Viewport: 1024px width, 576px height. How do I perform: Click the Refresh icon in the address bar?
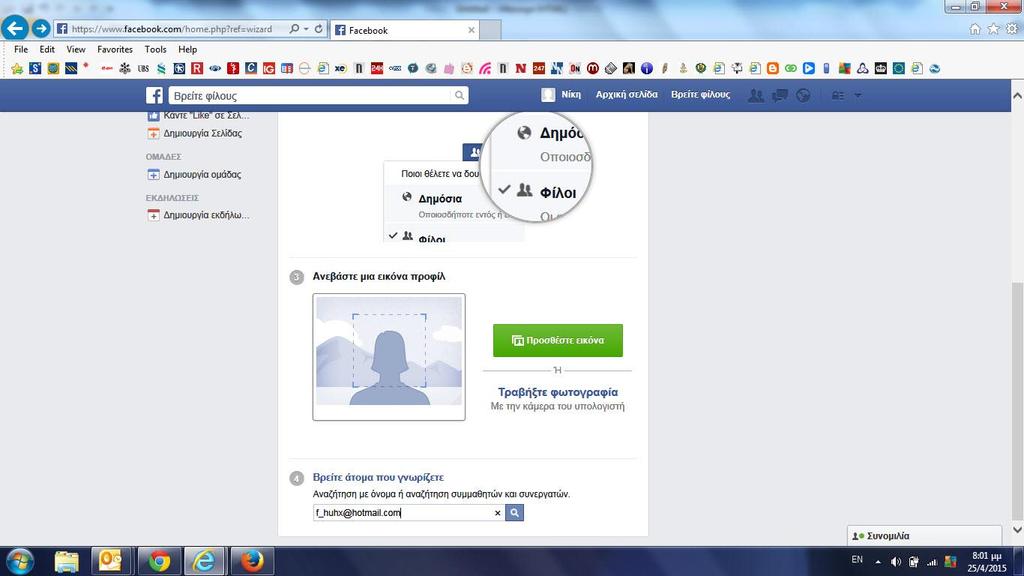[x=319, y=29]
